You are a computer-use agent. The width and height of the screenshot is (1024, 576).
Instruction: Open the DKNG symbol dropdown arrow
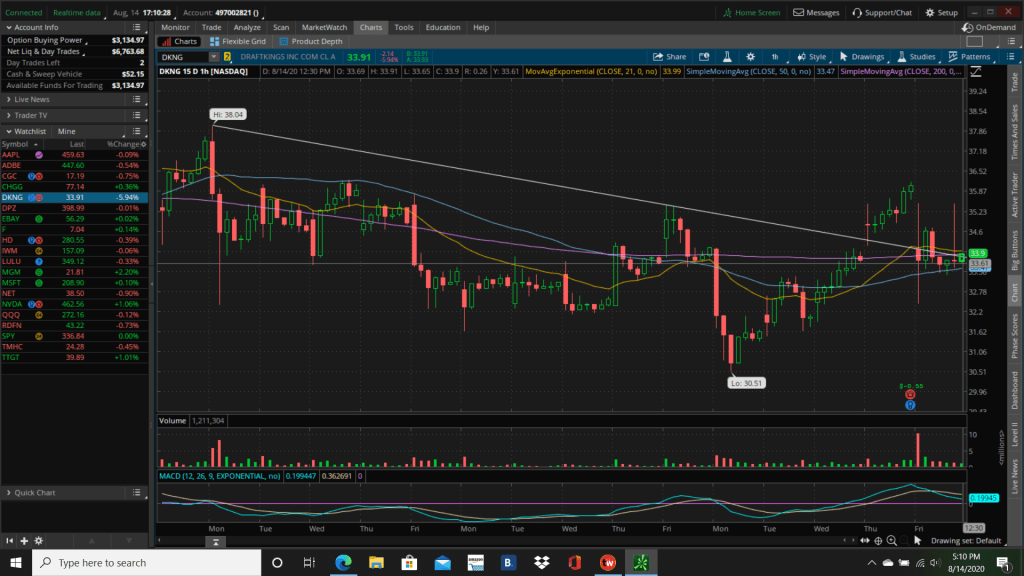pos(214,57)
